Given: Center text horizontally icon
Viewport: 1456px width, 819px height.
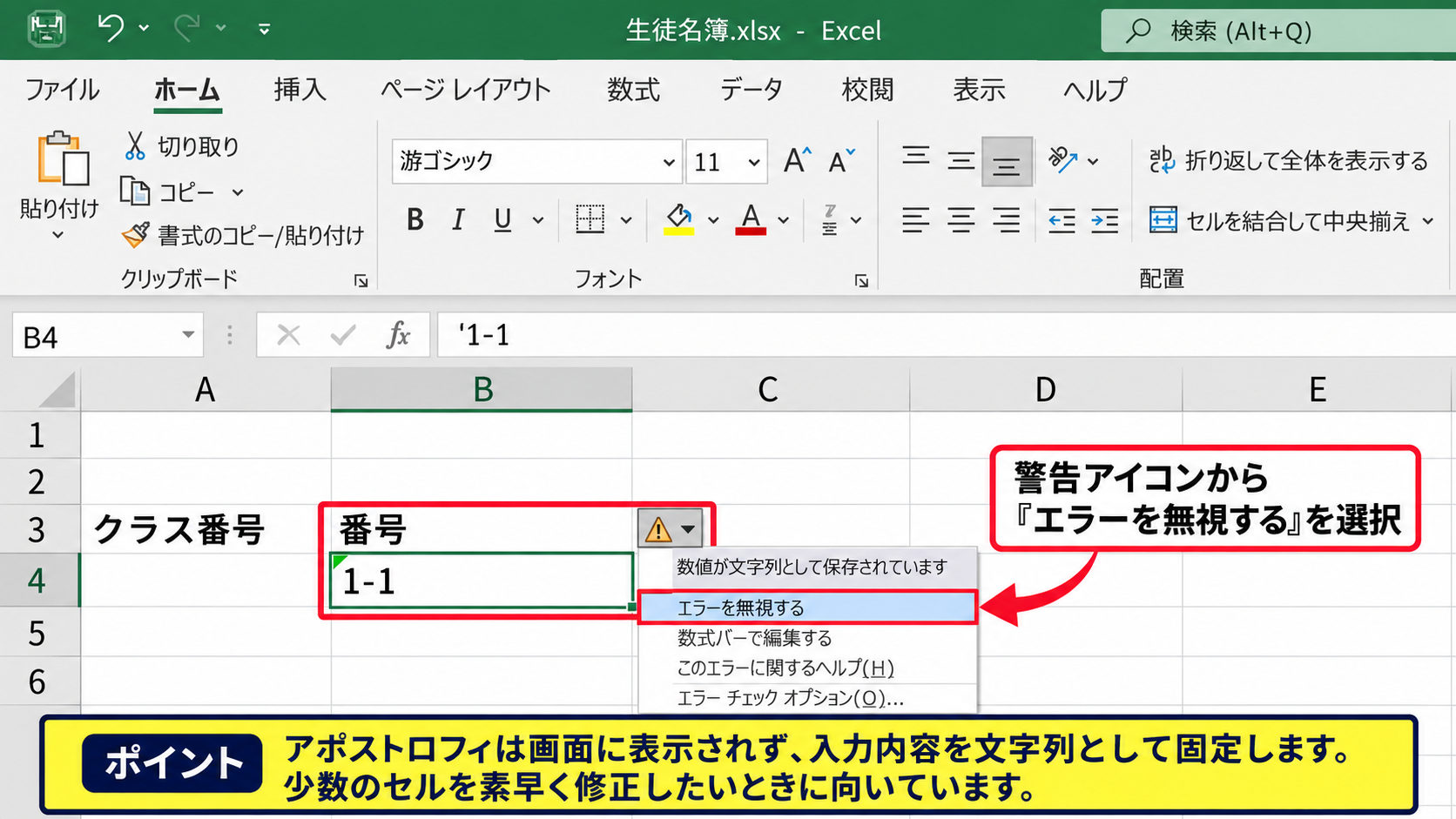Looking at the screenshot, I should pos(961,220).
